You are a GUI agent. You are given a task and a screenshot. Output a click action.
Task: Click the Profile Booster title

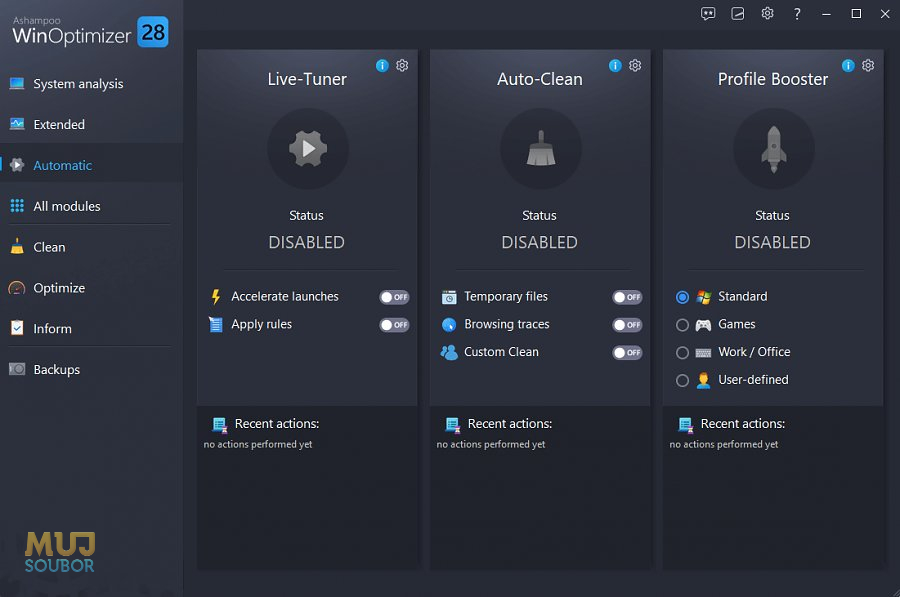[773, 79]
